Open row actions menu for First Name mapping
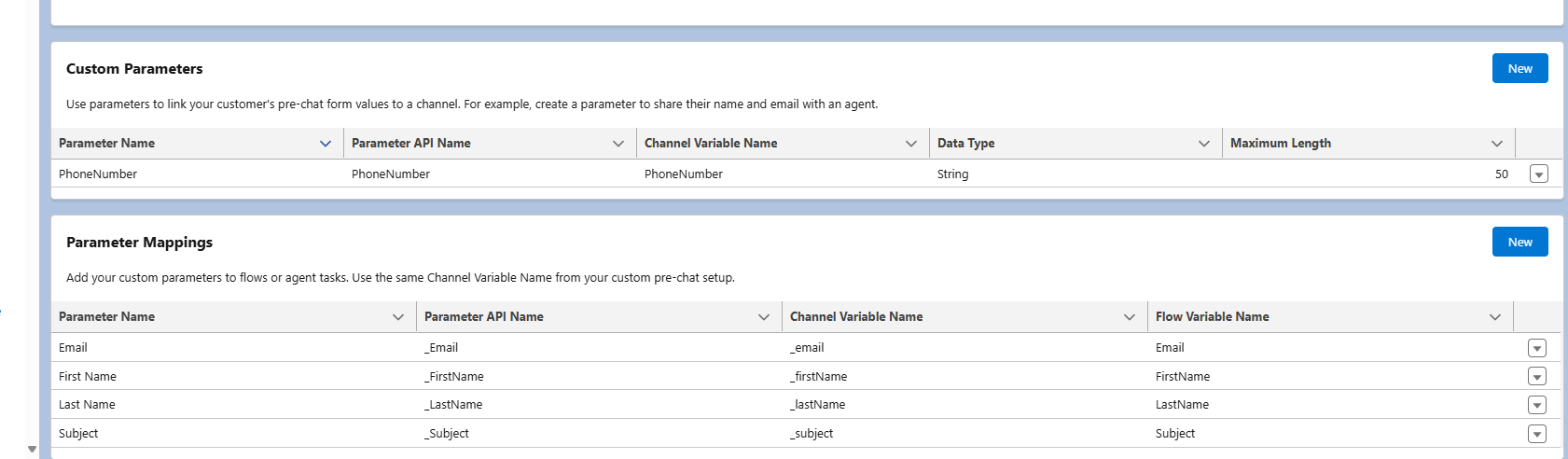The image size is (1568, 459). [x=1536, y=377]
